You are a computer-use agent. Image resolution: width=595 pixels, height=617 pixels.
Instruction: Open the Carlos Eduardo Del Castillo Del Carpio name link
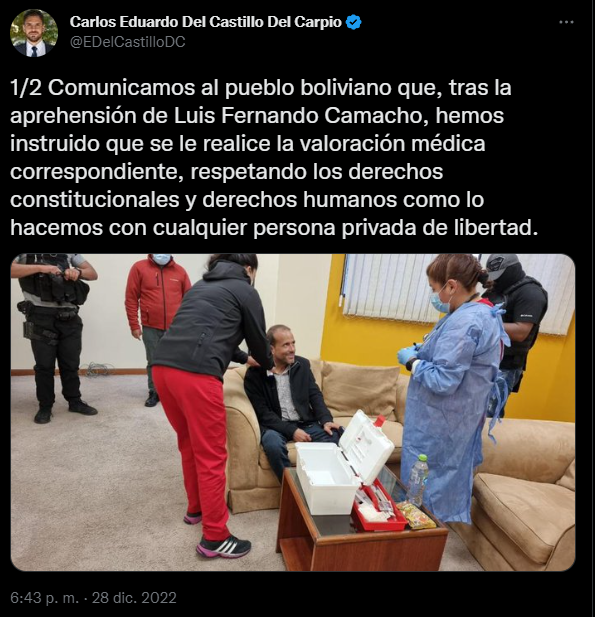[x=205, y=22]
